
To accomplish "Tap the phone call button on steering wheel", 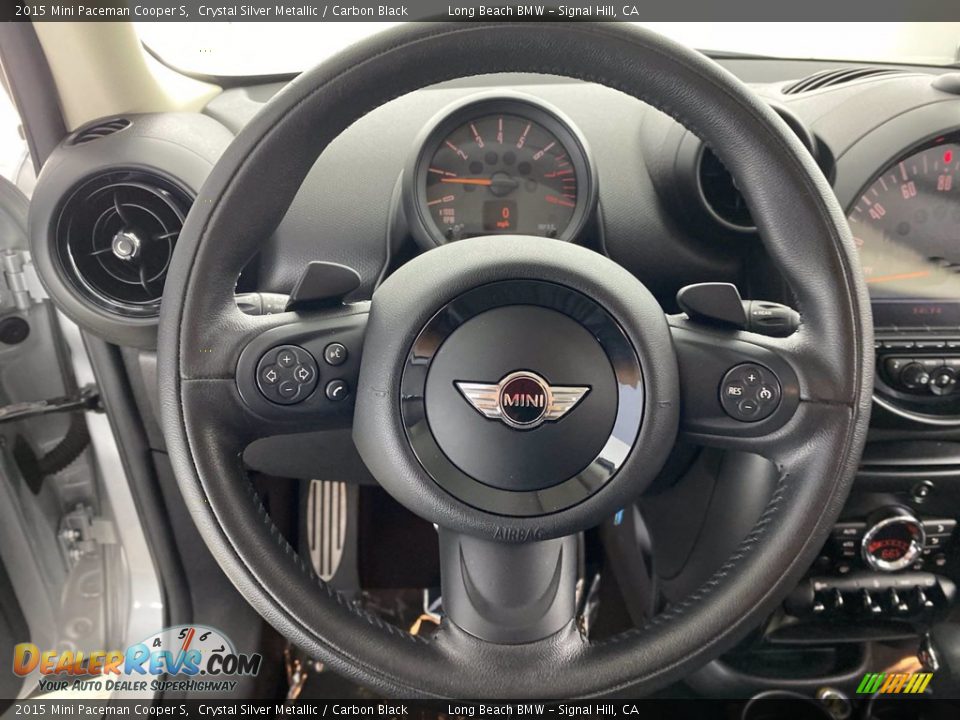I will point(337,389).
